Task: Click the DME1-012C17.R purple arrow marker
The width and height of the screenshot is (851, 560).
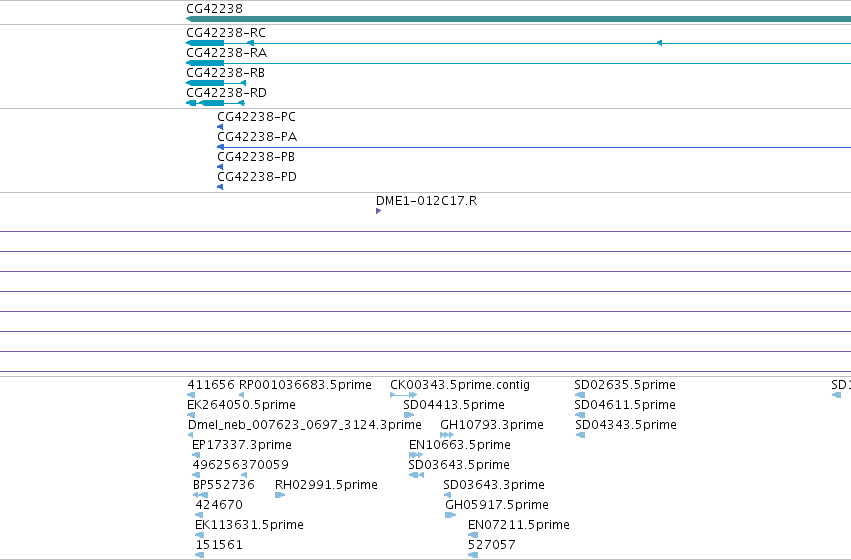Action: click(378, 211)
